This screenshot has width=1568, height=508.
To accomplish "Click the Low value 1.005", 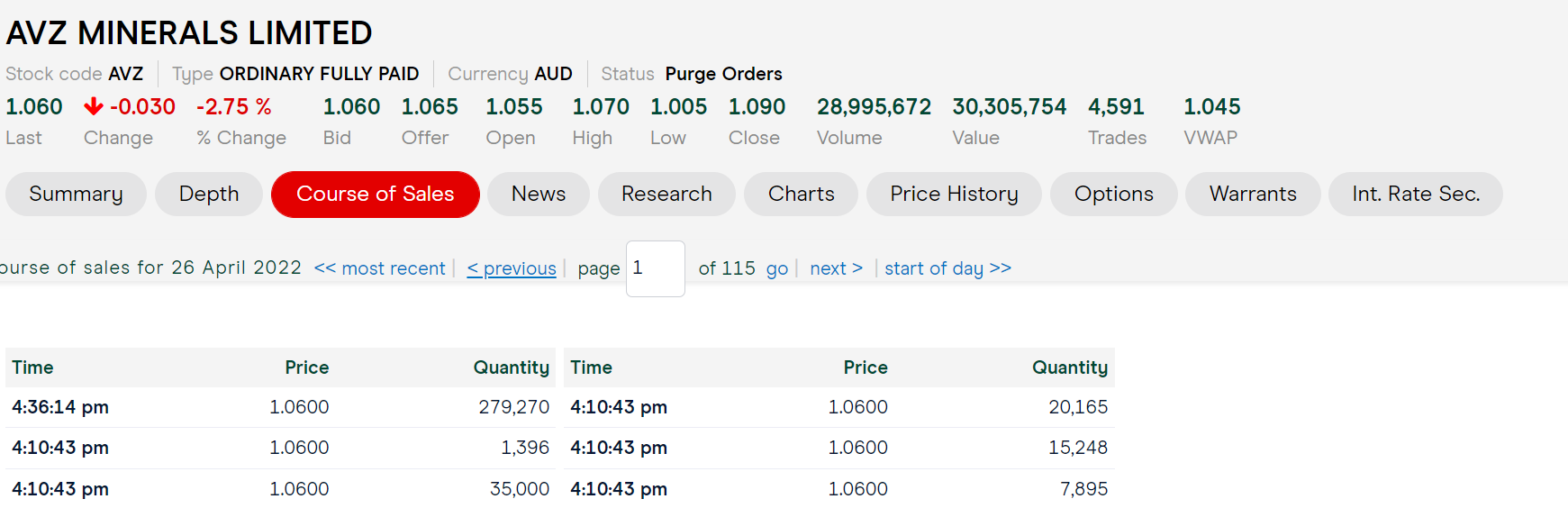I will point(679,106).
